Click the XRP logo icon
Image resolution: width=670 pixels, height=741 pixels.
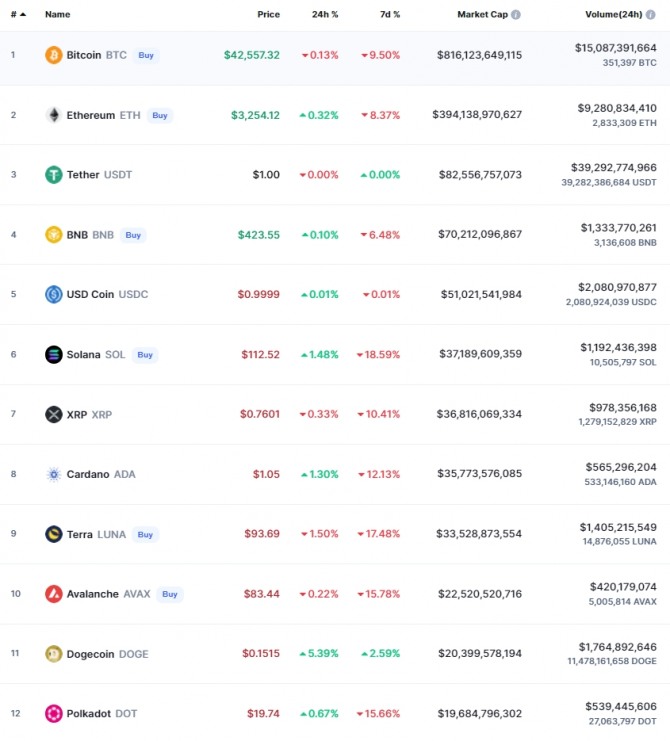point(54,414)
